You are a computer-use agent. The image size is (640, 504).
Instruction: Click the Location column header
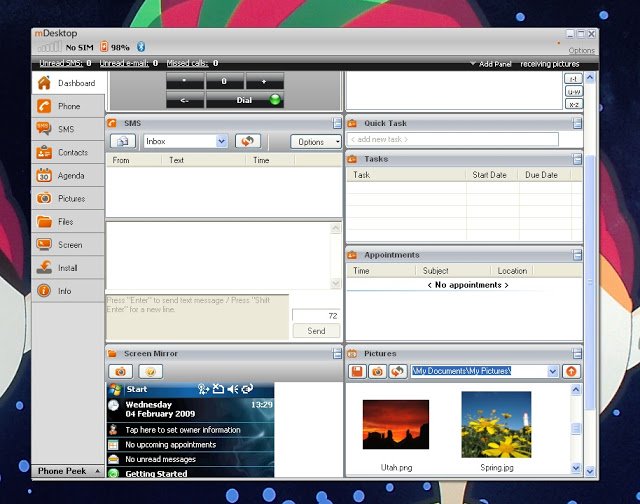(x=512, y=271)
